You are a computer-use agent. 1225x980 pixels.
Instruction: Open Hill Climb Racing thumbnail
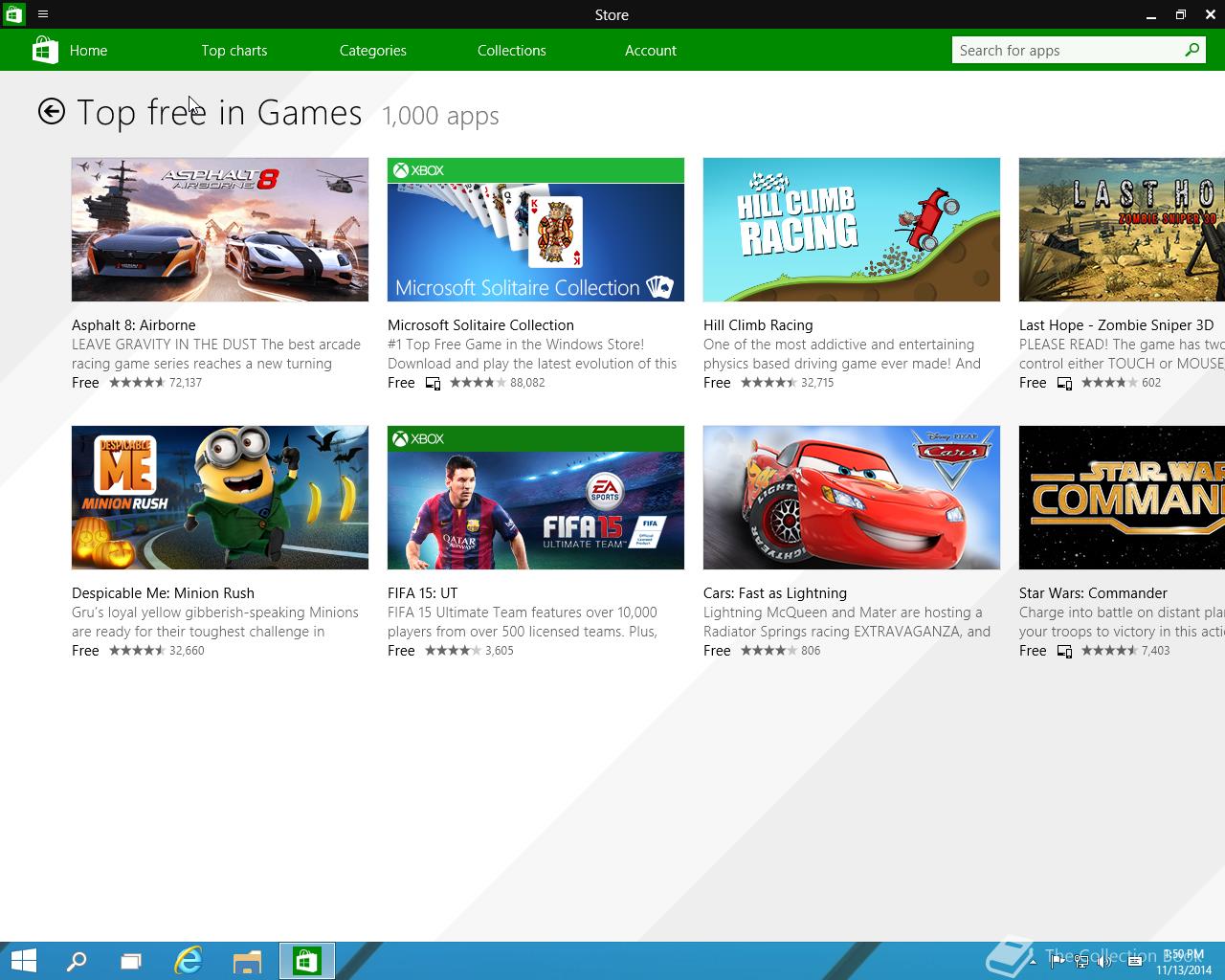tap(852, 230)
